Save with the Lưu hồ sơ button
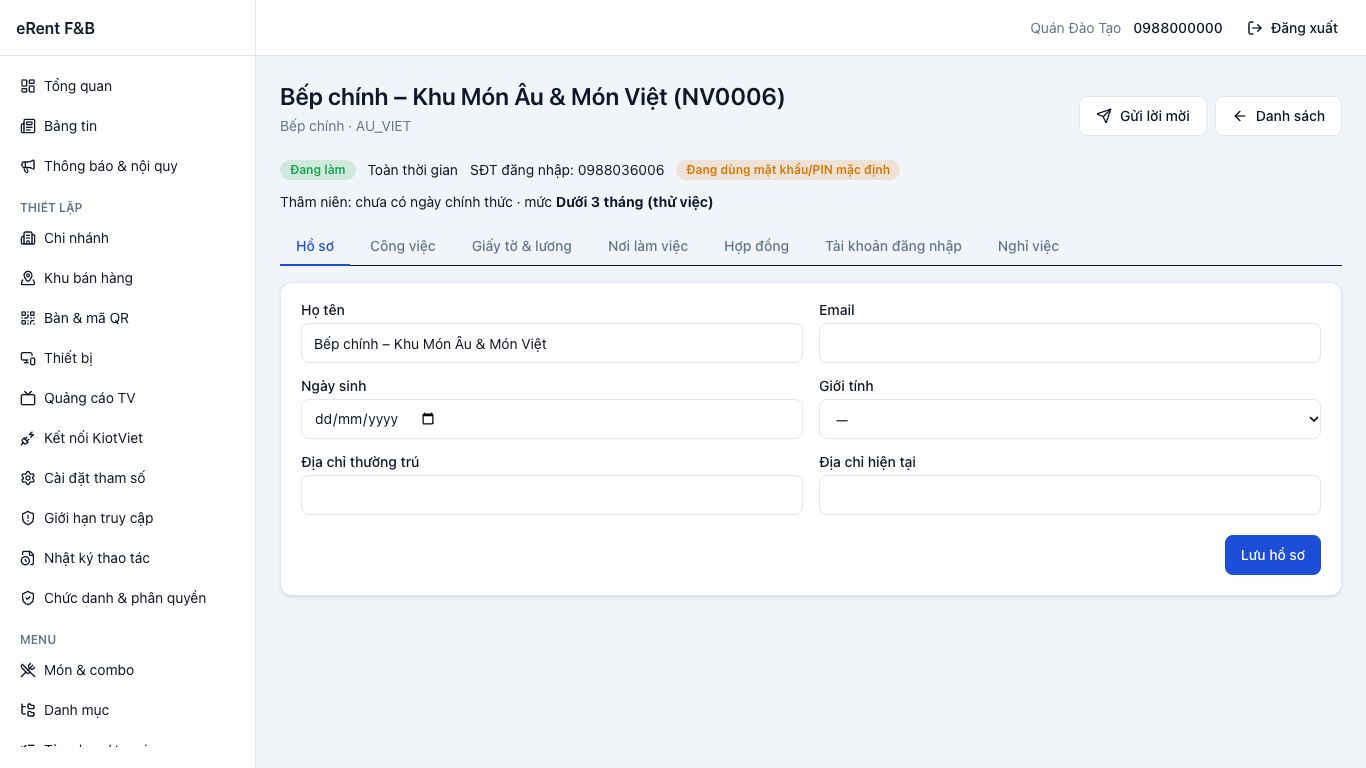 [1273, 555]
